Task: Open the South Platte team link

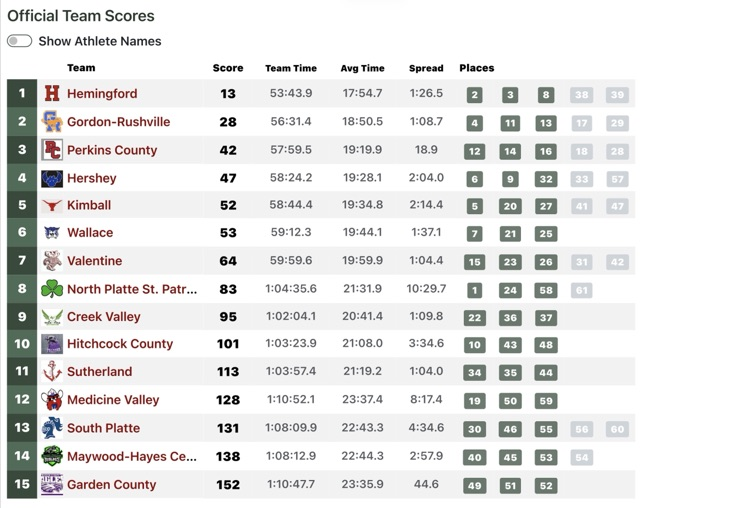Action: [104, 428]
